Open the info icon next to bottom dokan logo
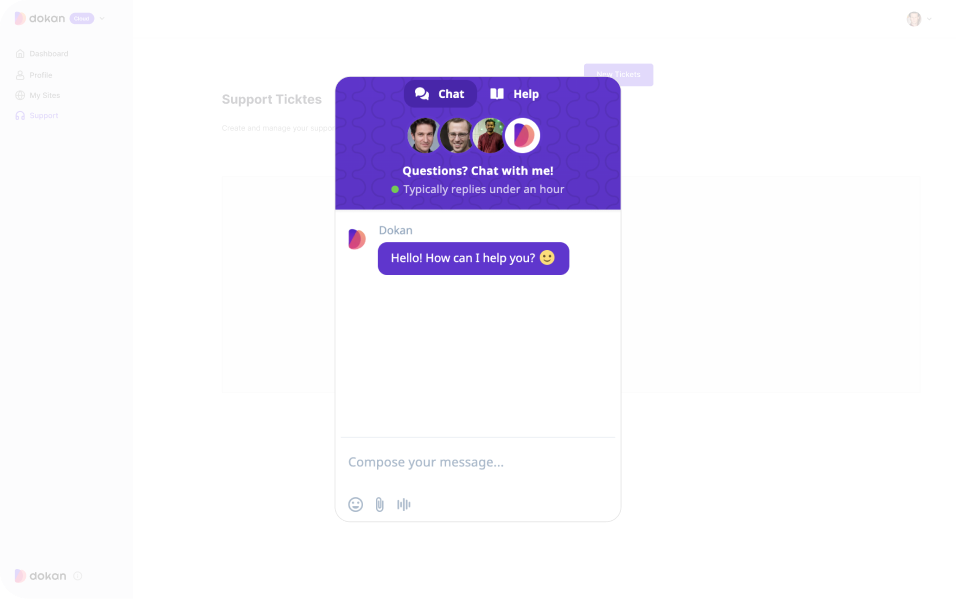 (78, 576)
